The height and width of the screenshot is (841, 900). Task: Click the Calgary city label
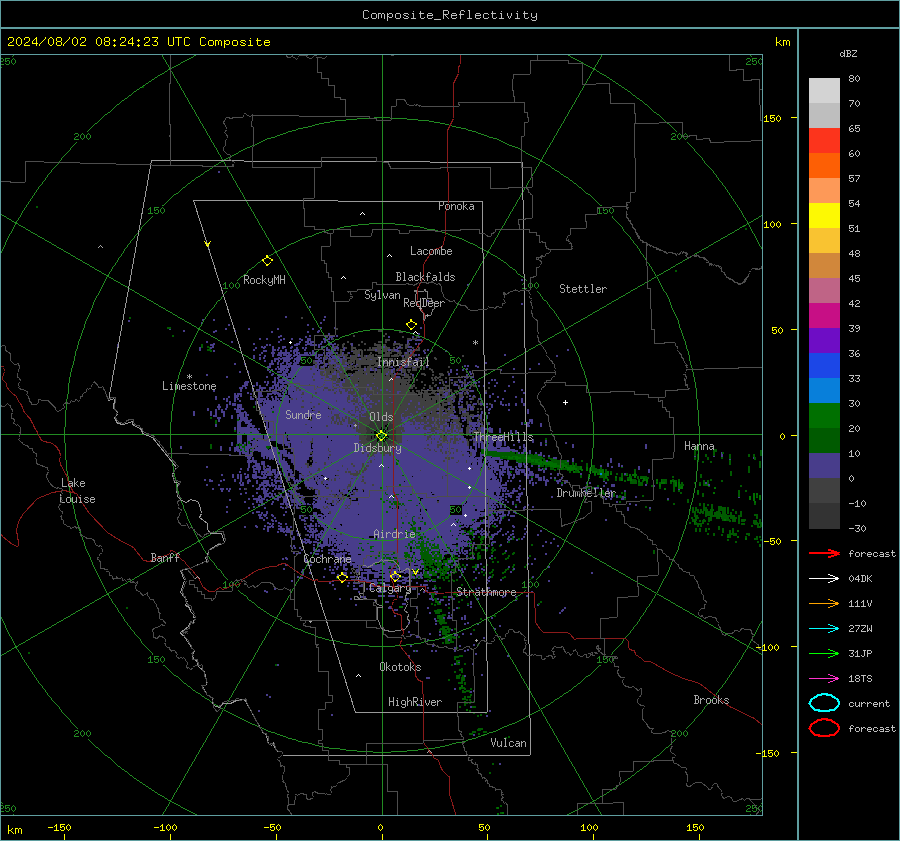[390, 588]
